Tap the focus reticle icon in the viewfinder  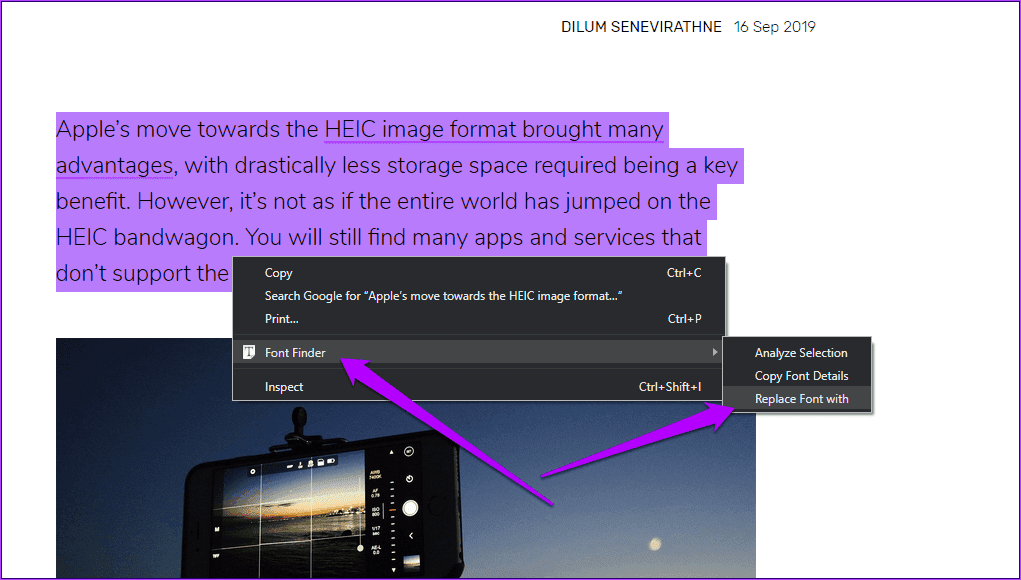point(253,471)
